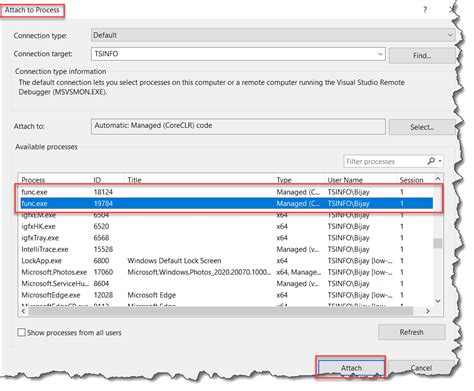Sort by the User Name column header
This screenshot has height=391, width=474.
click(360, 180)
